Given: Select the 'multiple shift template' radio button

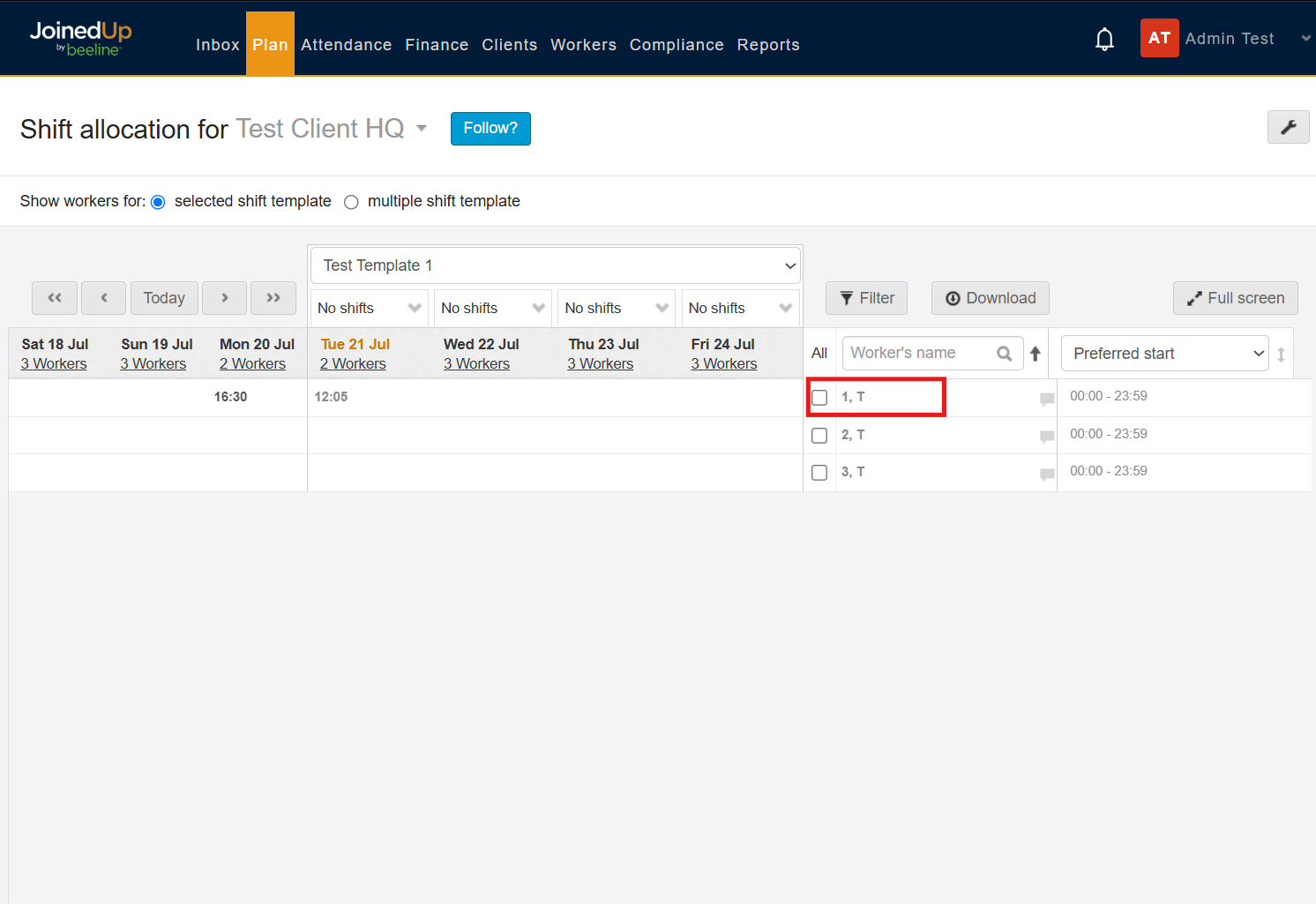Looking at the screenshot, I should [351, 202].
